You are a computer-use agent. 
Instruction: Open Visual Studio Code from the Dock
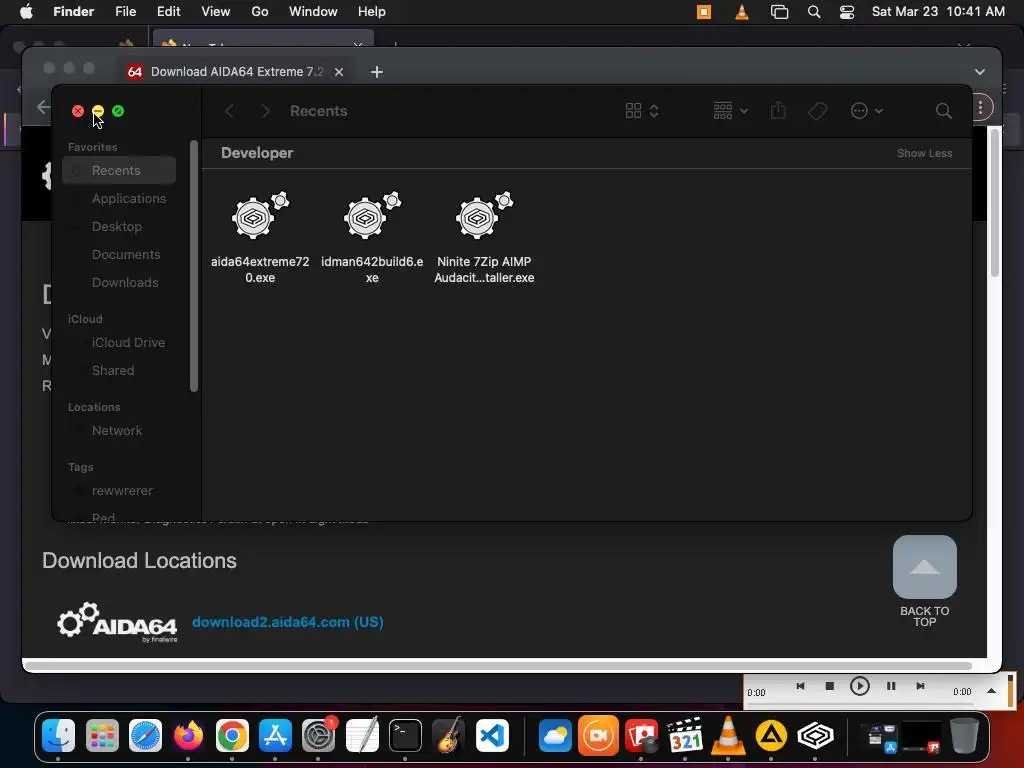[492, 736]
